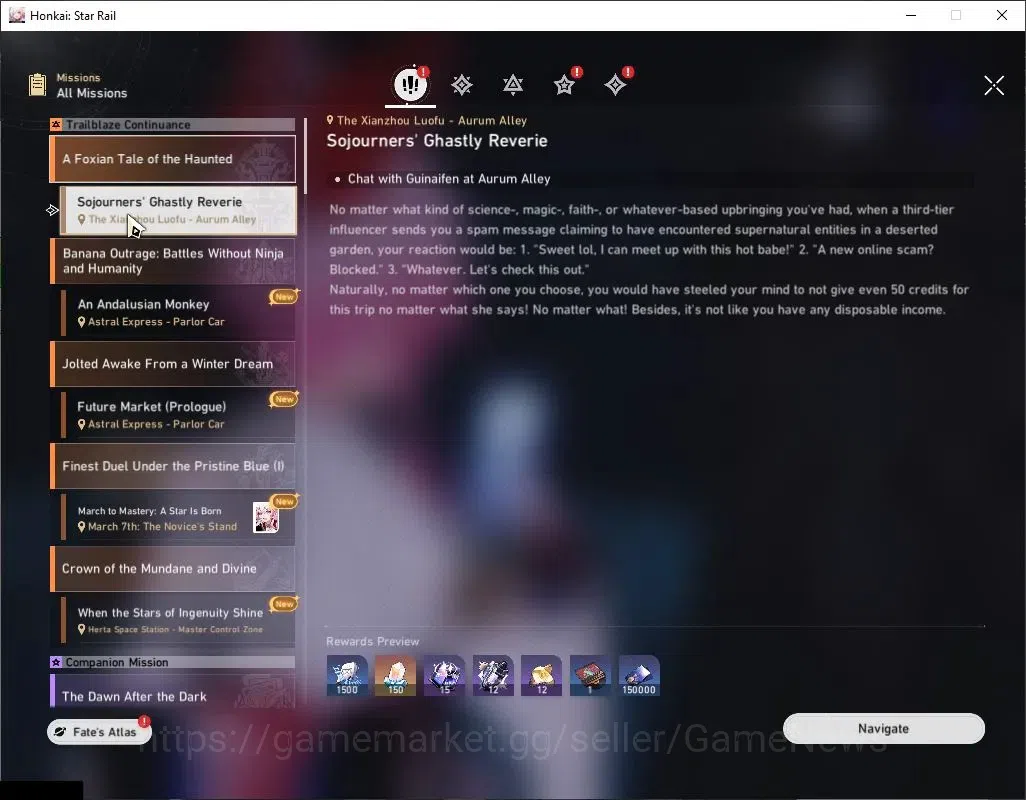
Task: Open the Trailblaze mission filter tab icon
Action: tap(462, 84)
